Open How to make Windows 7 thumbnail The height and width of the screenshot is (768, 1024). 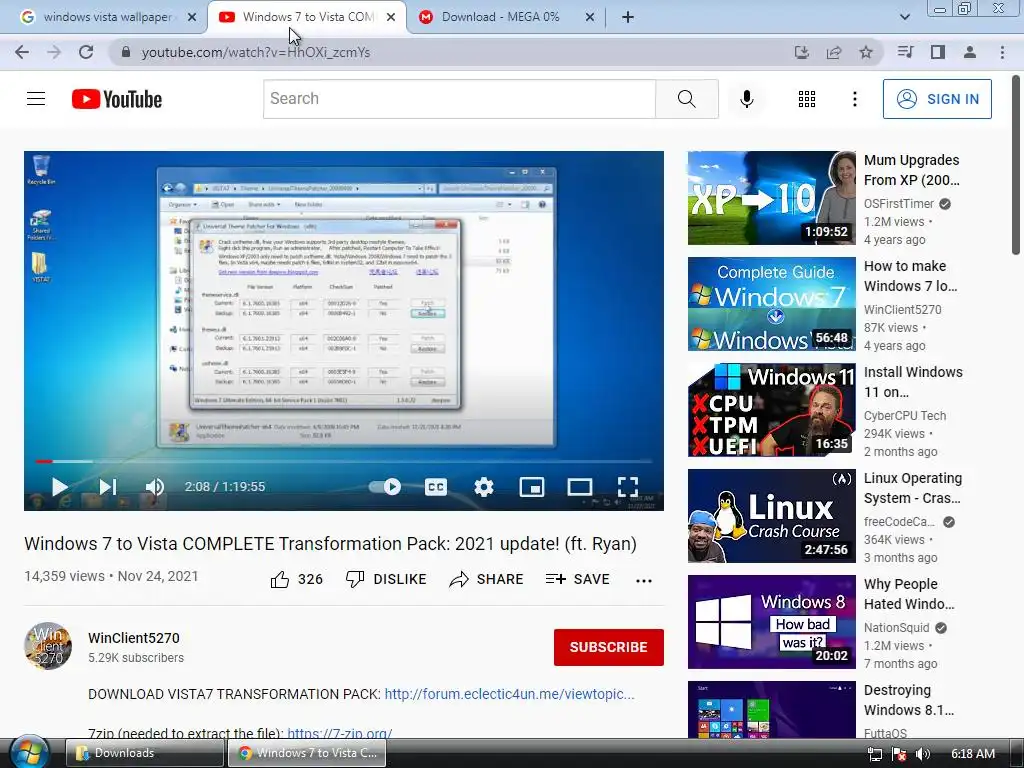[771, 304]
